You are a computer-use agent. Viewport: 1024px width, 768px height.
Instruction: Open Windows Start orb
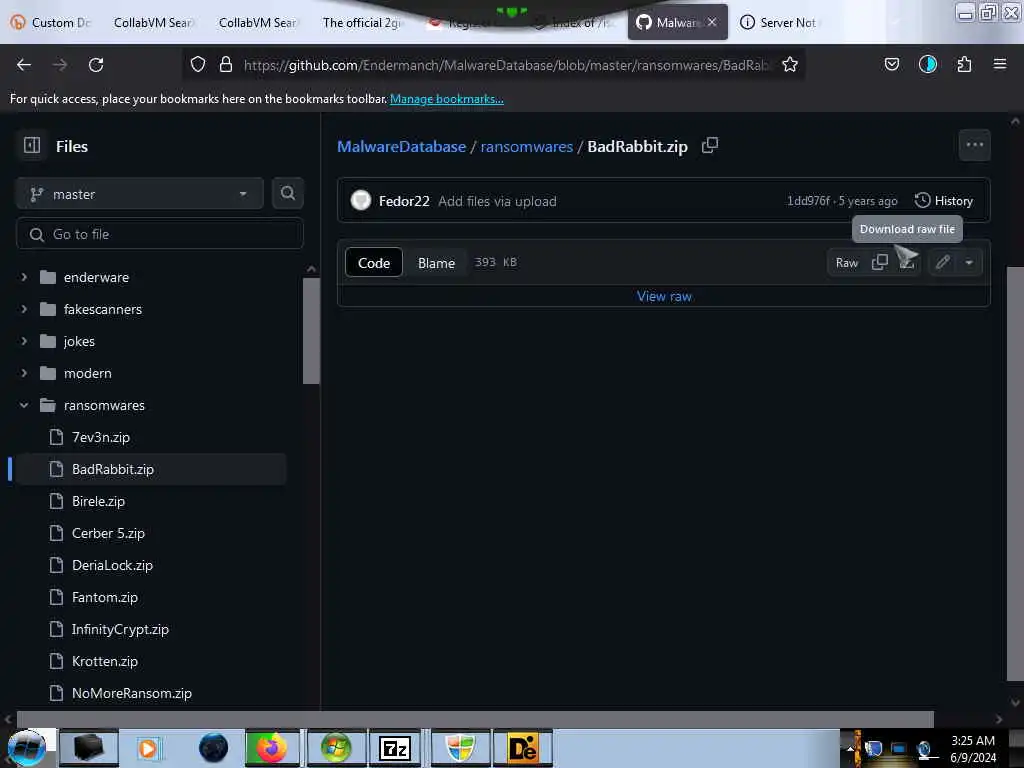(x=27, y=748)
